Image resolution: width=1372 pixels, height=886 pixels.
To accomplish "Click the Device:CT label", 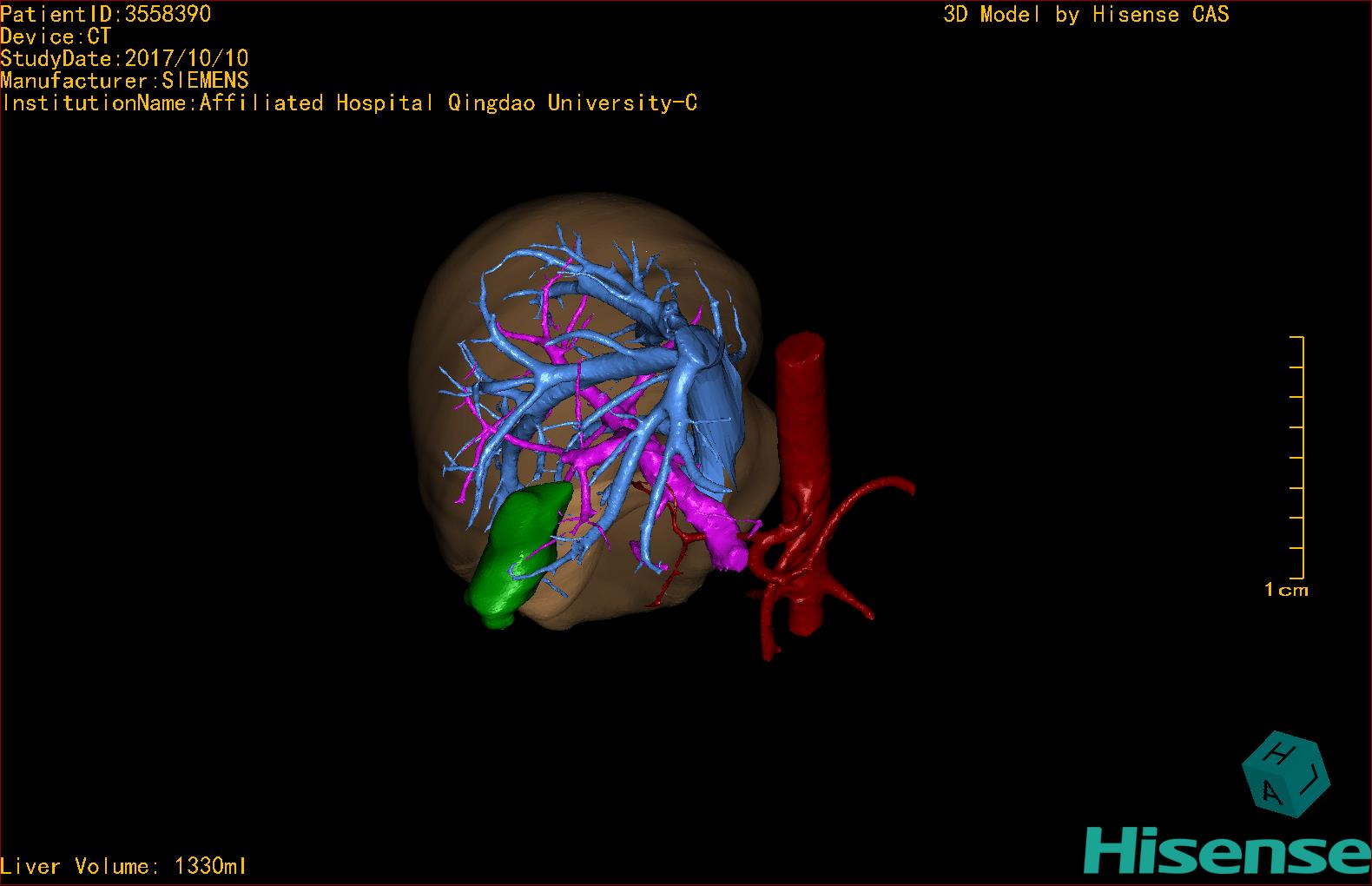I will (56, 36).
